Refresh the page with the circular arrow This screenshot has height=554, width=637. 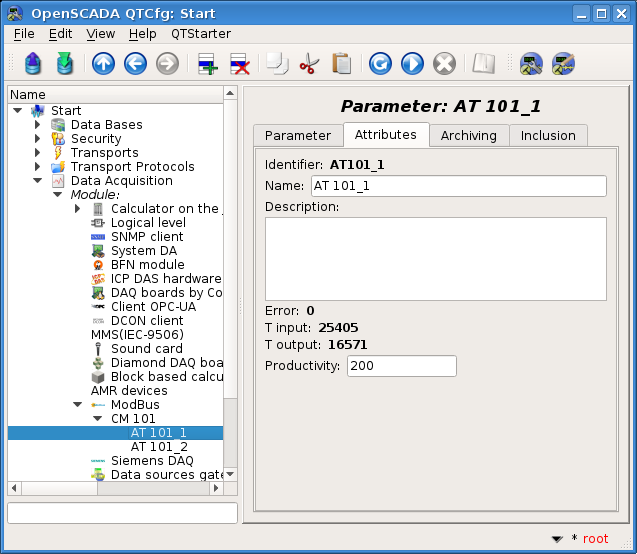380,64
